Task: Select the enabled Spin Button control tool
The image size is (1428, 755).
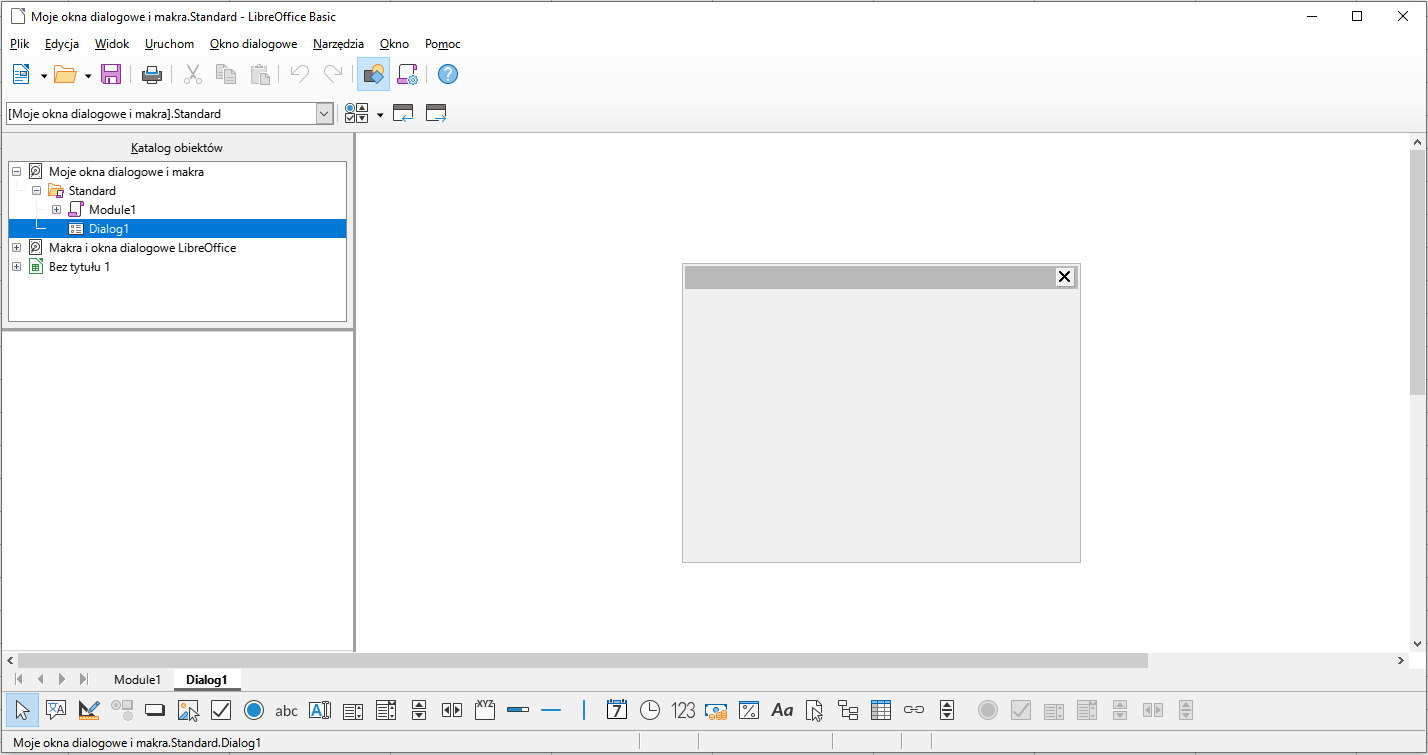Action: pos(947,710)
